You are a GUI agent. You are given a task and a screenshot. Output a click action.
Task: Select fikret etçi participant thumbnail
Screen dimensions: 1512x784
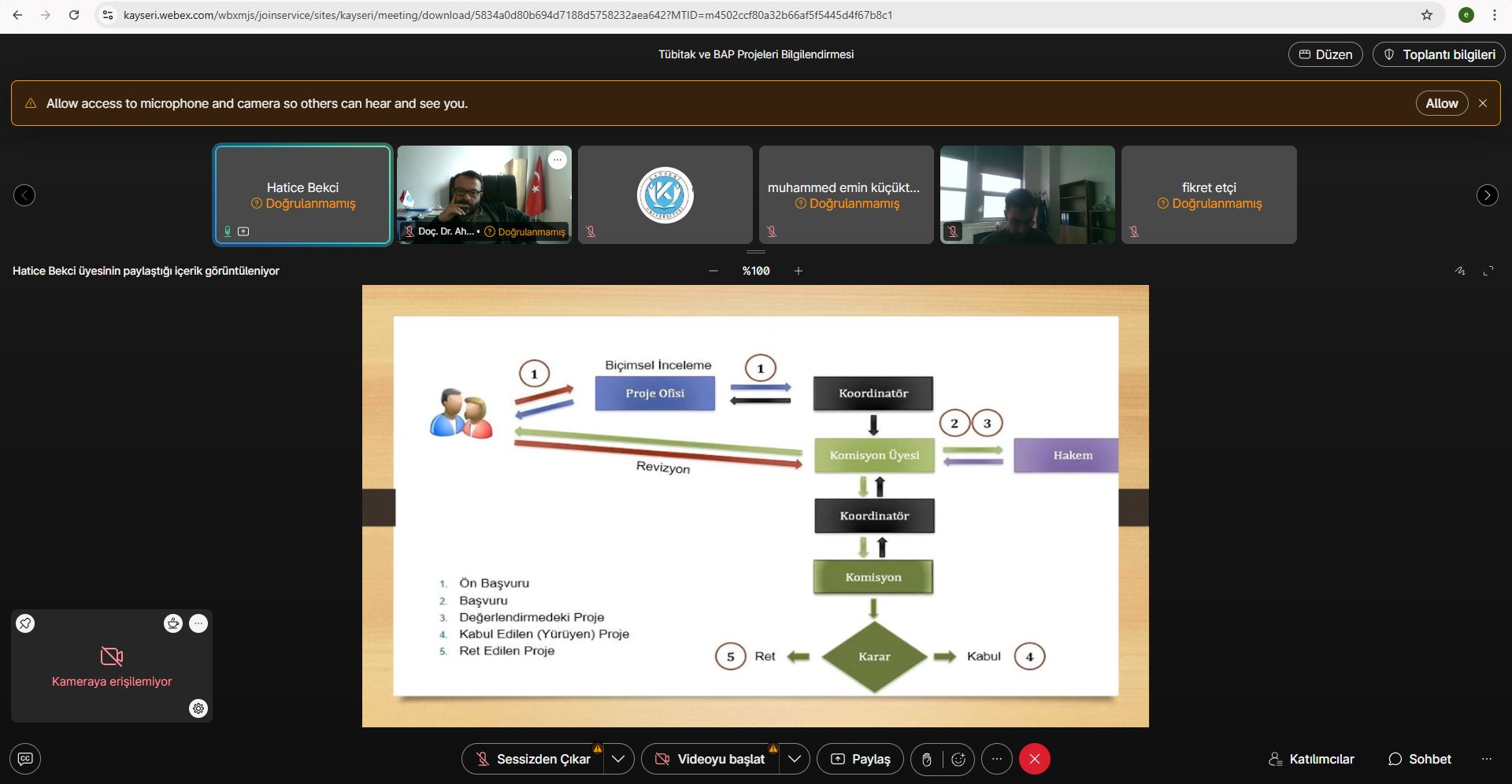(x=1208, y=194)
